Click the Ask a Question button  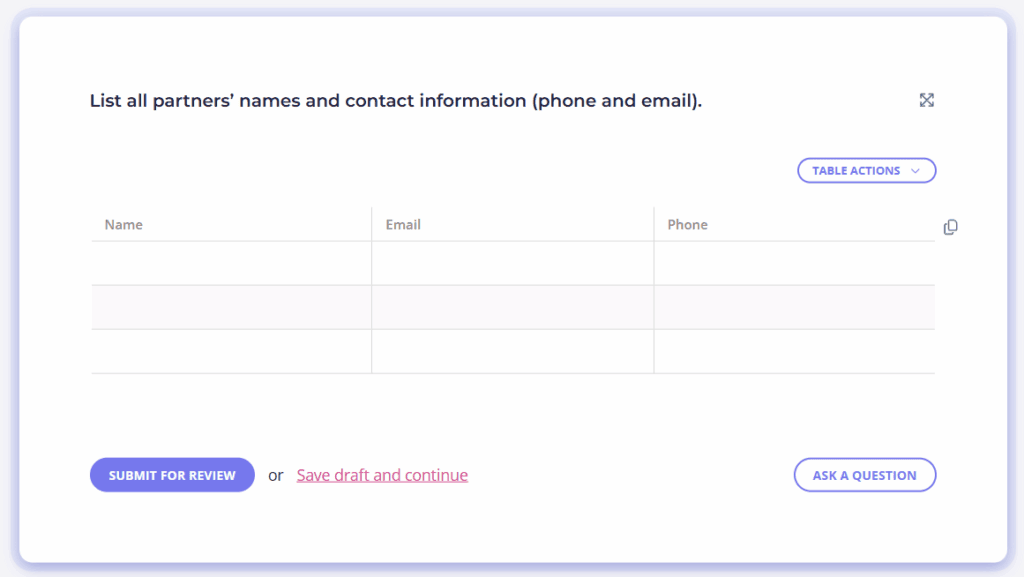pyautogui.click(x=865, y=475)
